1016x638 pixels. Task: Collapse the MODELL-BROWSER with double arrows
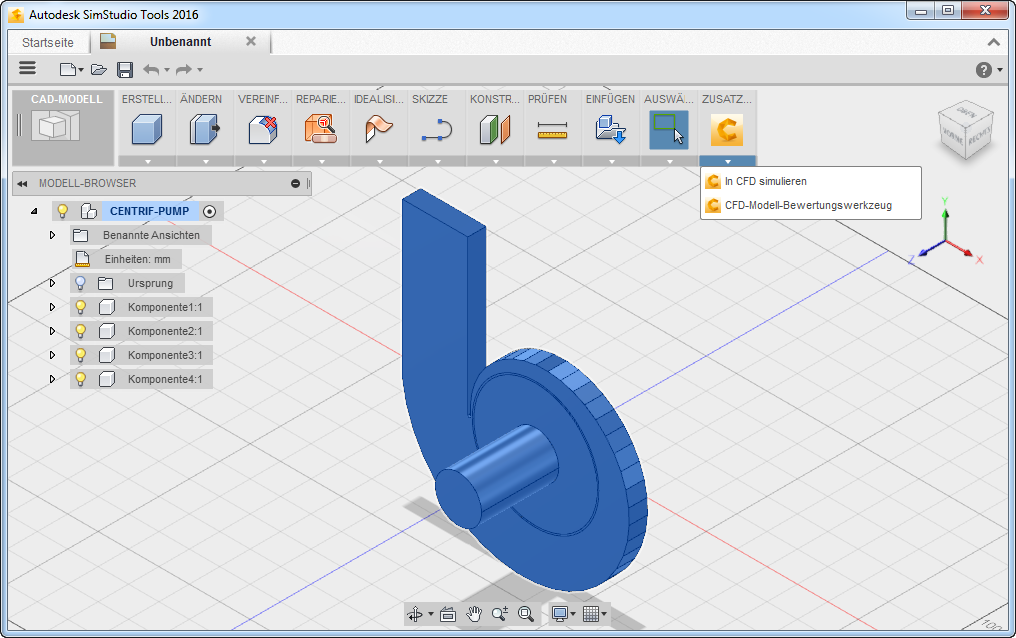coord(22,184)
